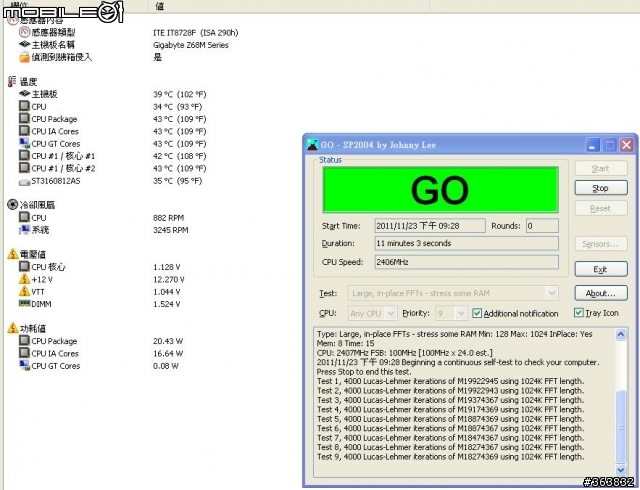Click the '16.64 W' power value
The image size is (640, 490).
[168, 353]
